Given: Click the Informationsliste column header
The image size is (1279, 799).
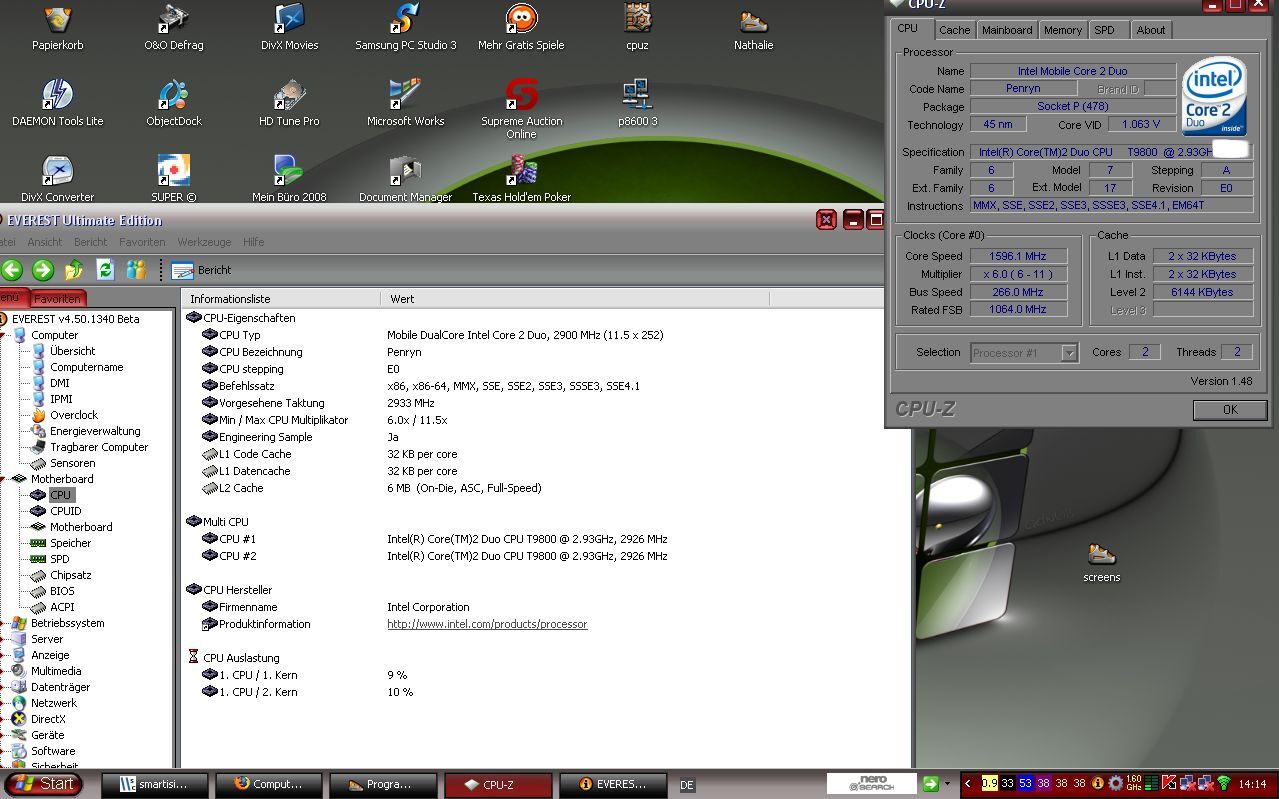Looking at the screenshot, I should click(281, 299).
